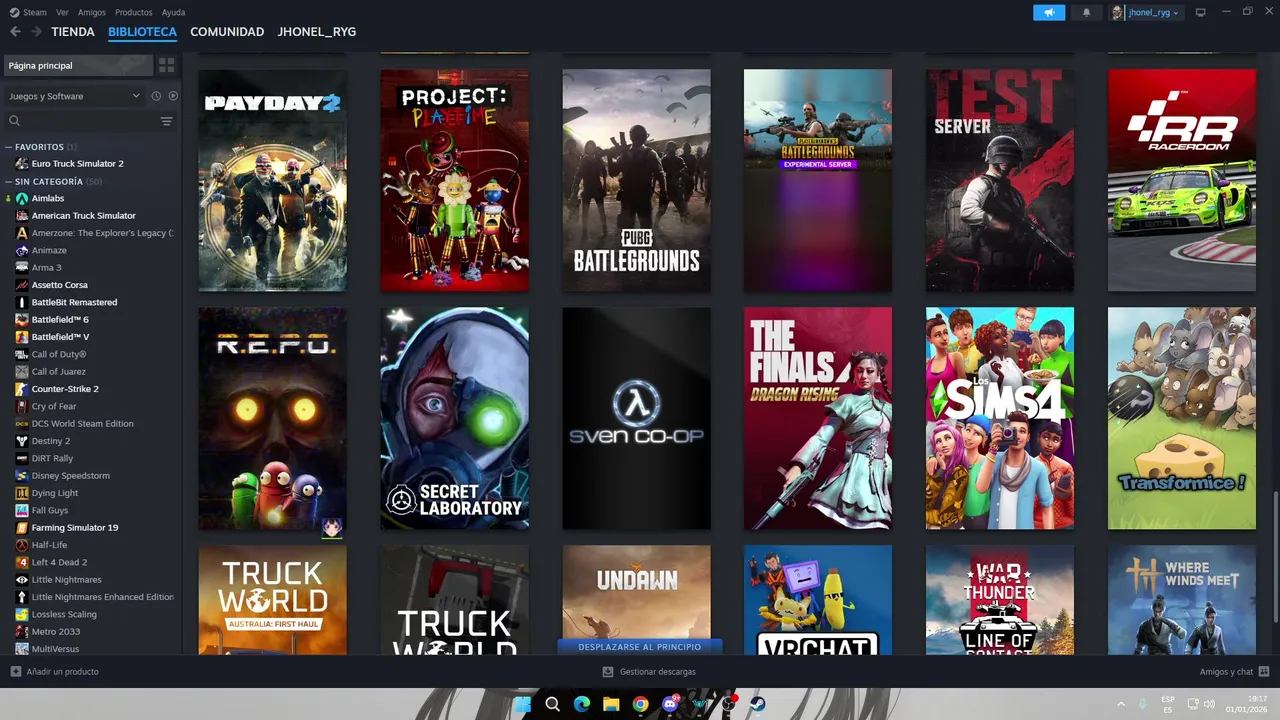Click Añadir un producto
The height and width of the screenshot is (720, 1280).
62,672
